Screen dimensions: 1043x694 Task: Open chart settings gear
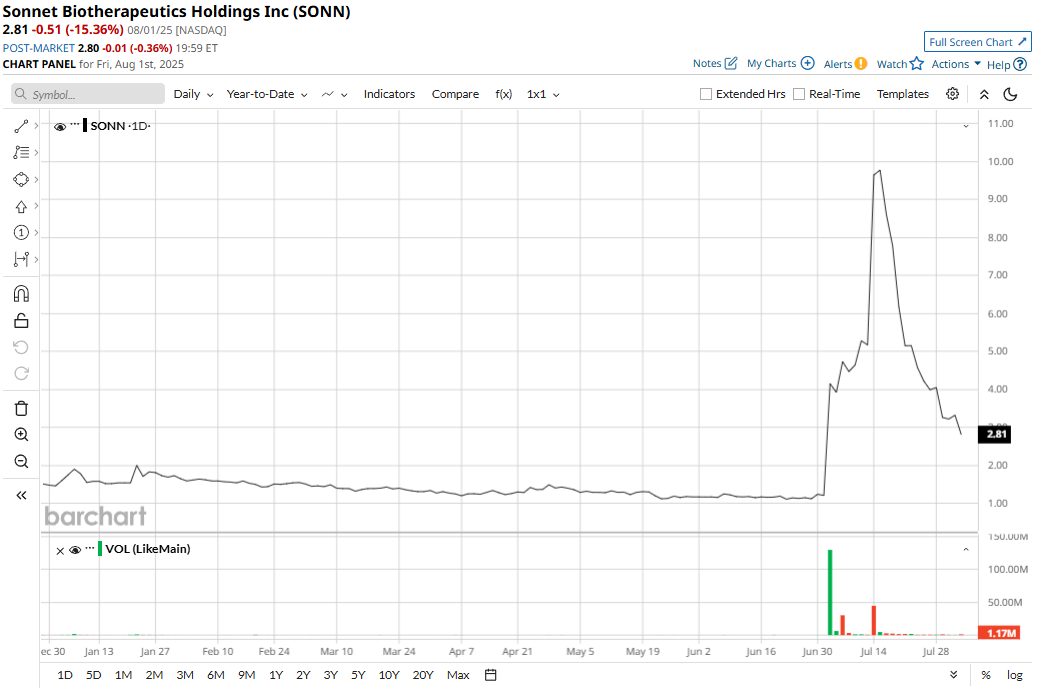click(x=953, y=94)
